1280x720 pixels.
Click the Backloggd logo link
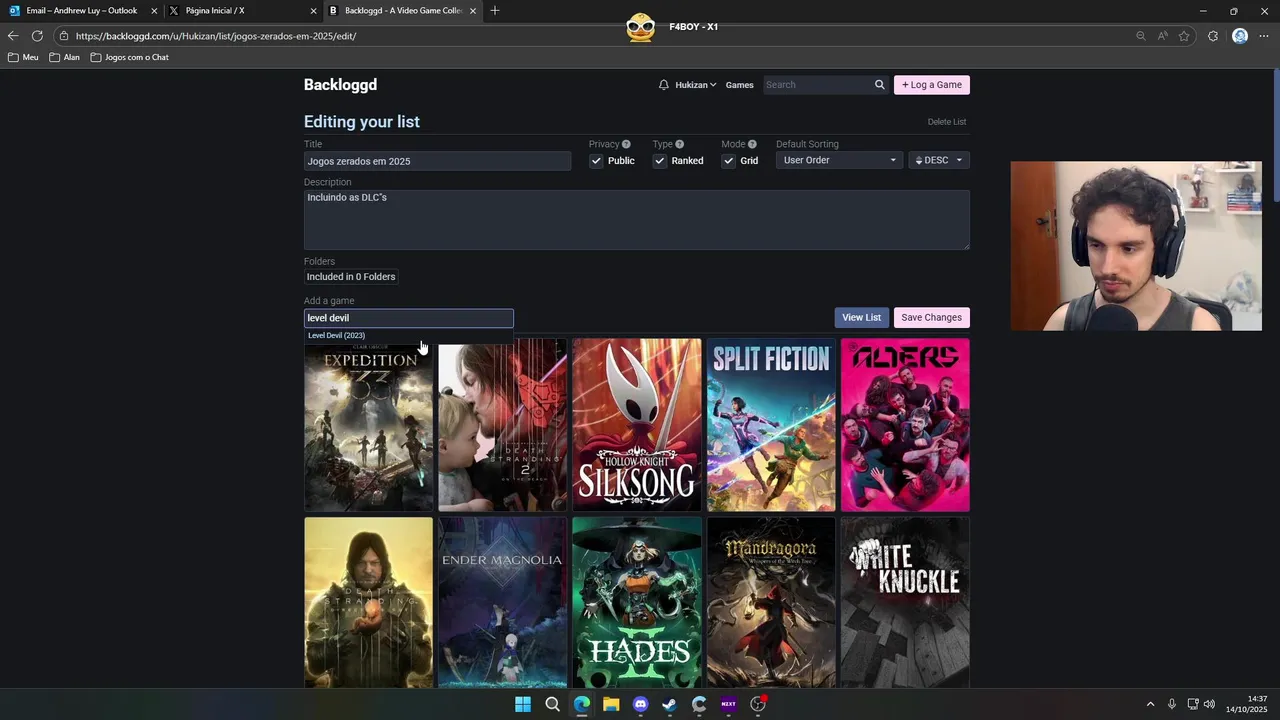click(x=340, y=85)
